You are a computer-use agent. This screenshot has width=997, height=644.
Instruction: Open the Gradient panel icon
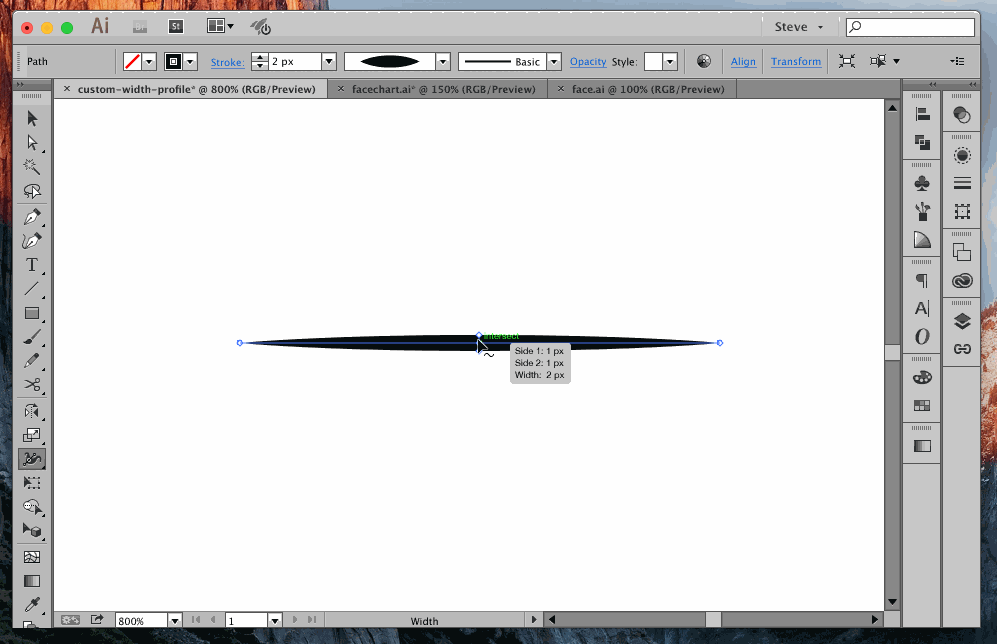click(x=922, y=446)
